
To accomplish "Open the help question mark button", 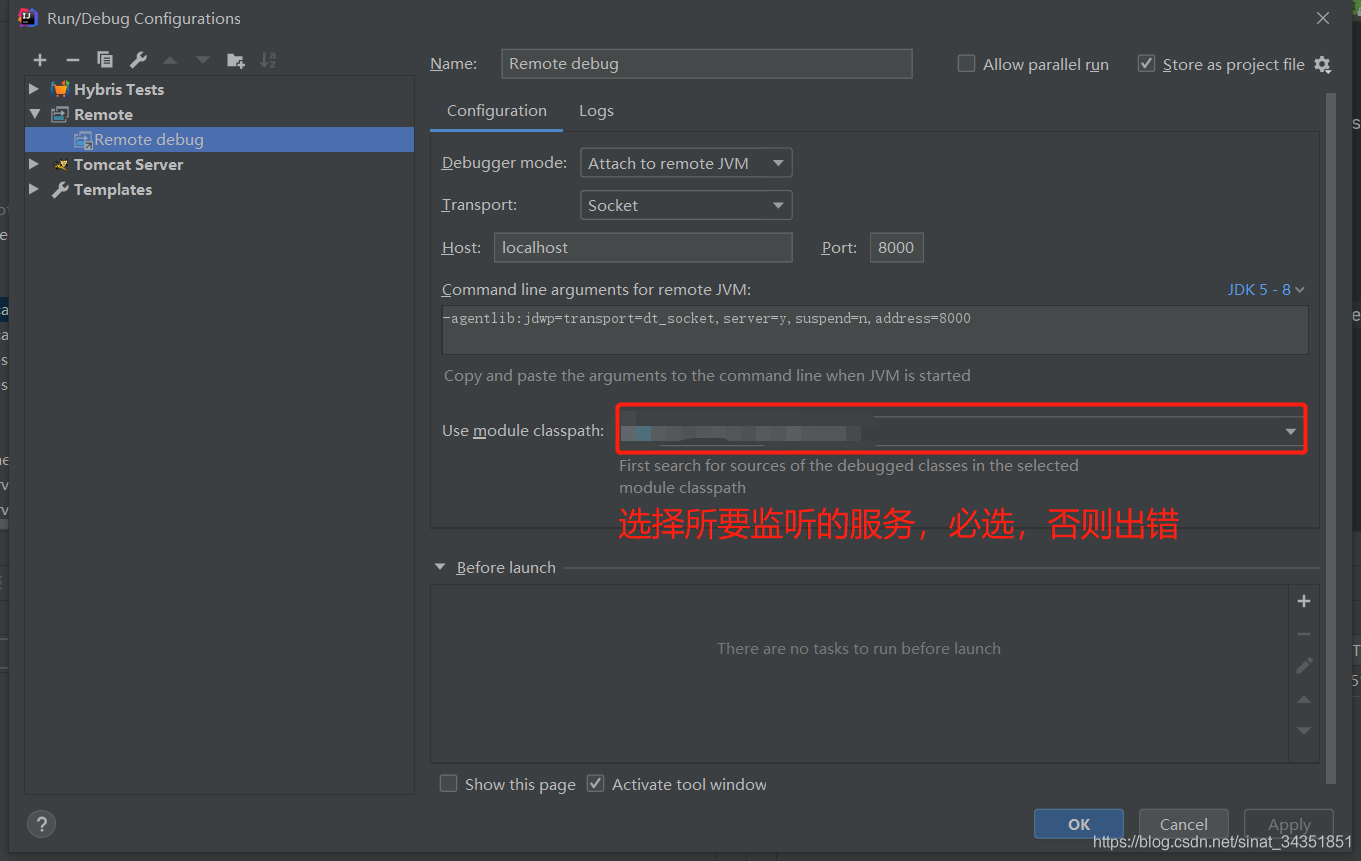I will [41, 824].
